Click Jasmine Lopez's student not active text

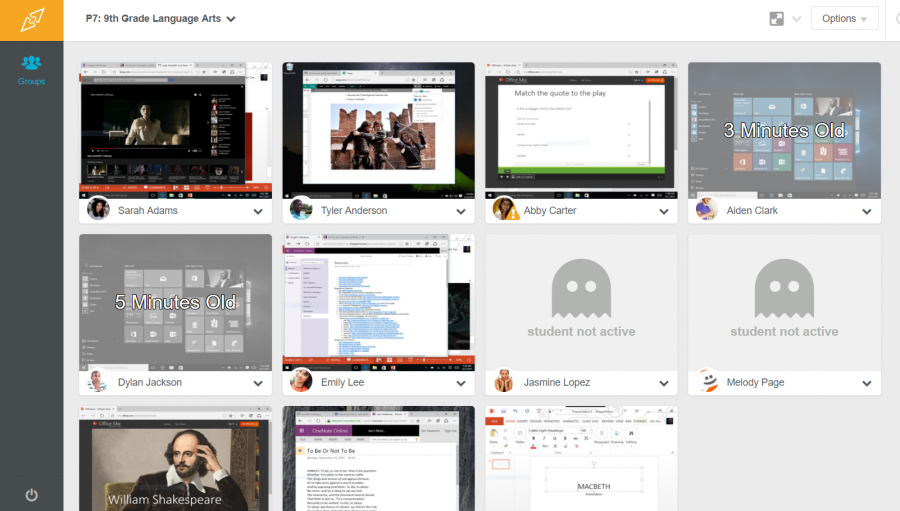(x=581, y=331)
